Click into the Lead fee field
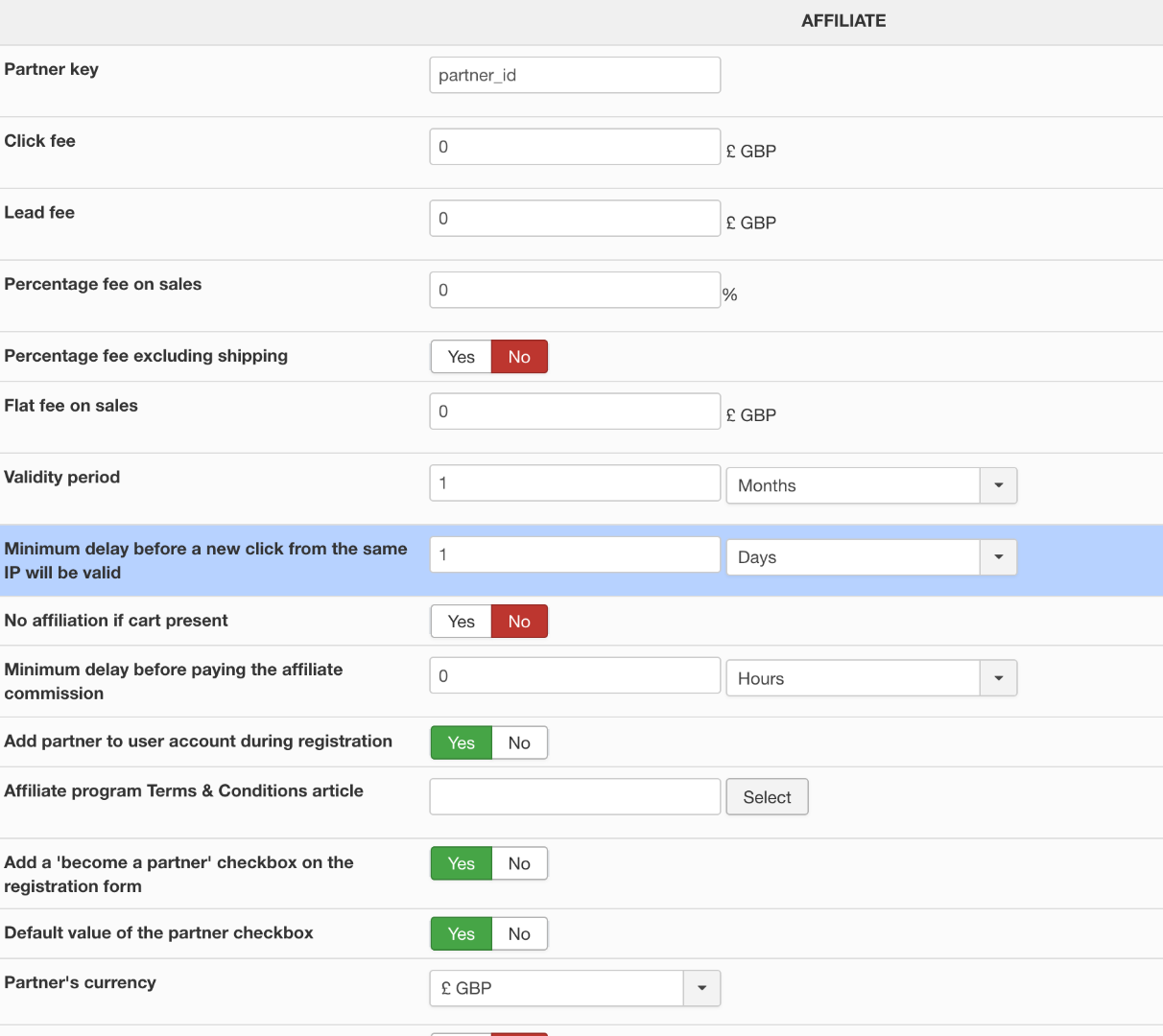This screenshot has width=1163, height=1036. click(x=575, y=219)
